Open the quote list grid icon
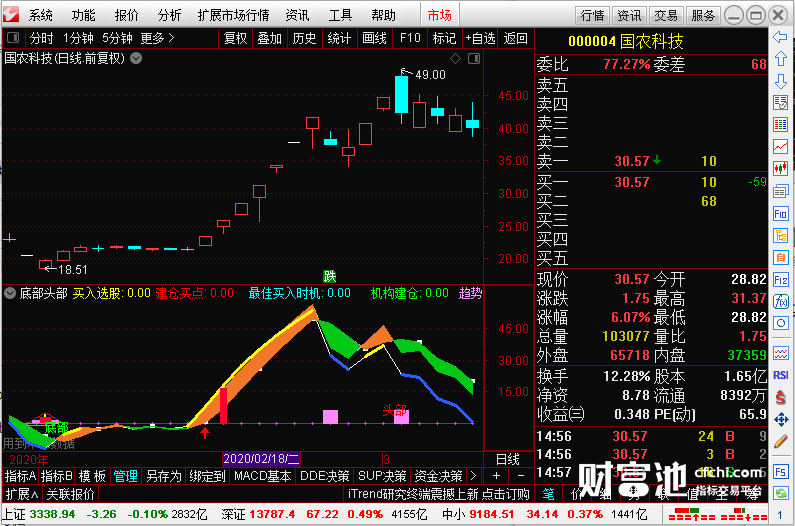Screen dimensions: 795x526 click(780, 124)
